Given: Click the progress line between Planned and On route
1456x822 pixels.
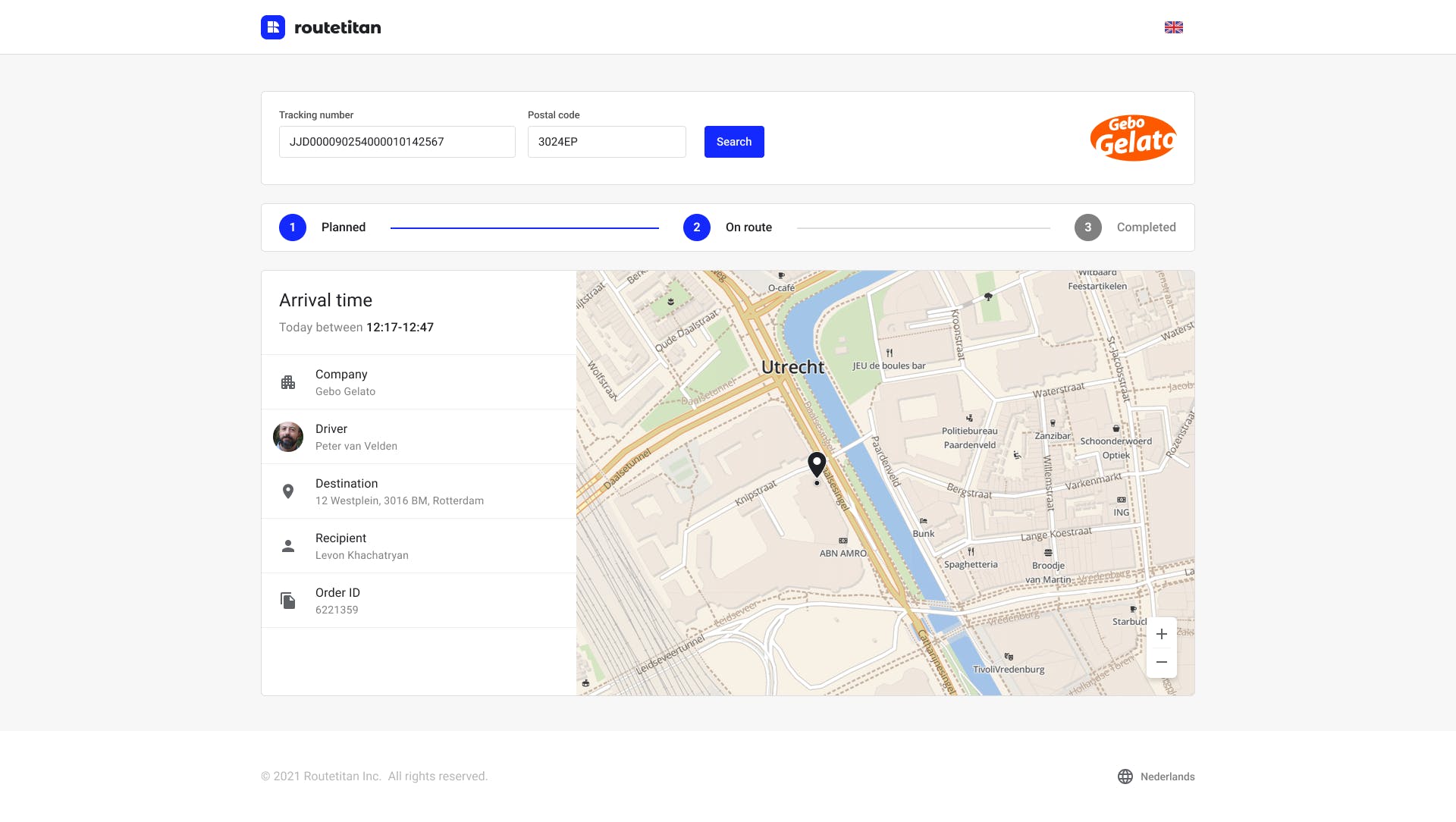Looking at the screenshot, I should click(525, 227).
